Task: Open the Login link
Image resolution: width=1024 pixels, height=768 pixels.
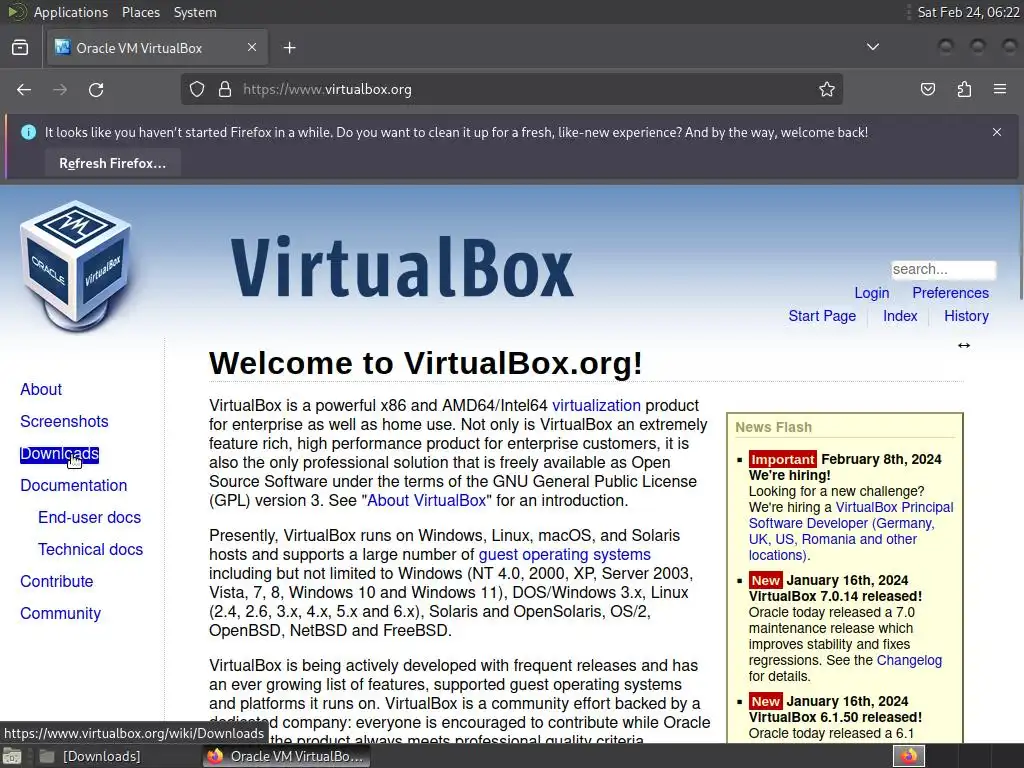Action: click(872, 293)
